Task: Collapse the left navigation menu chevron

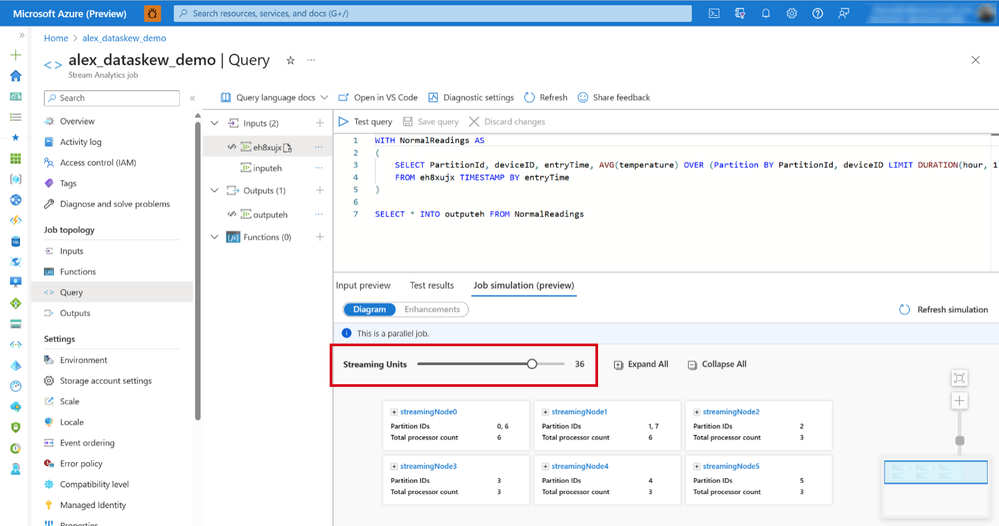Action: tap(192, 98)
